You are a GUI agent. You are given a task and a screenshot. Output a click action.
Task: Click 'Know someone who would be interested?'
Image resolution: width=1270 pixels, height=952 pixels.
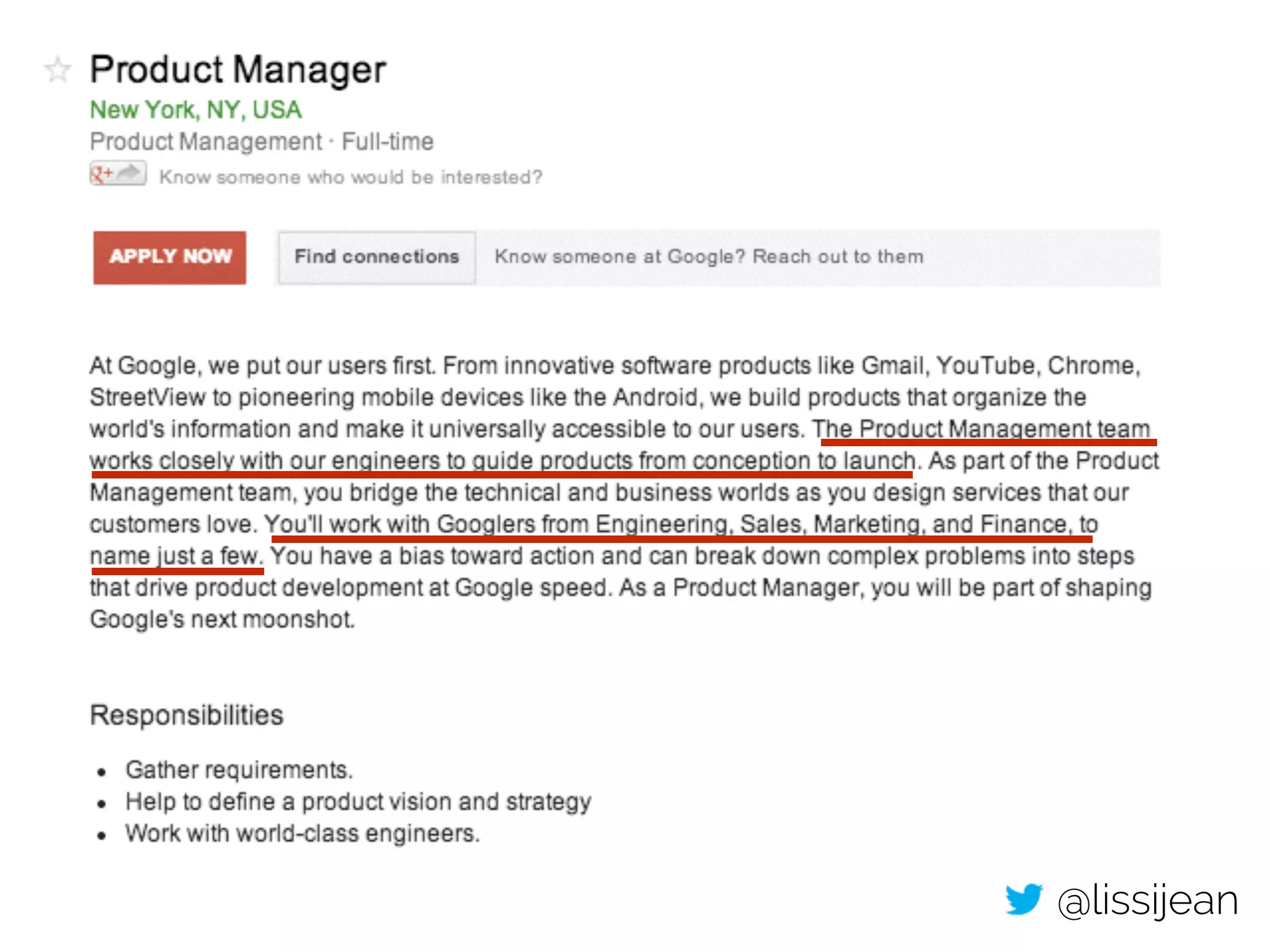(x=350, y=177)
